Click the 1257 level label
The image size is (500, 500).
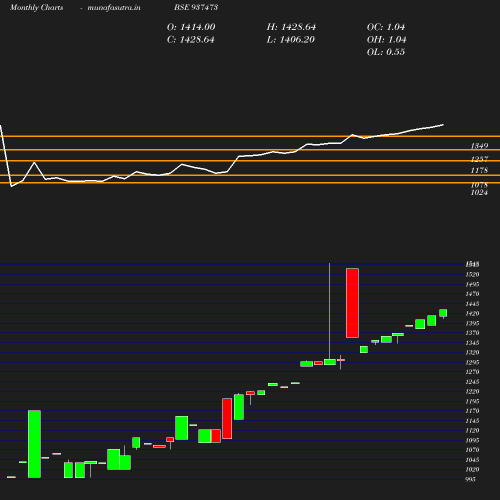tap(479, 159)
